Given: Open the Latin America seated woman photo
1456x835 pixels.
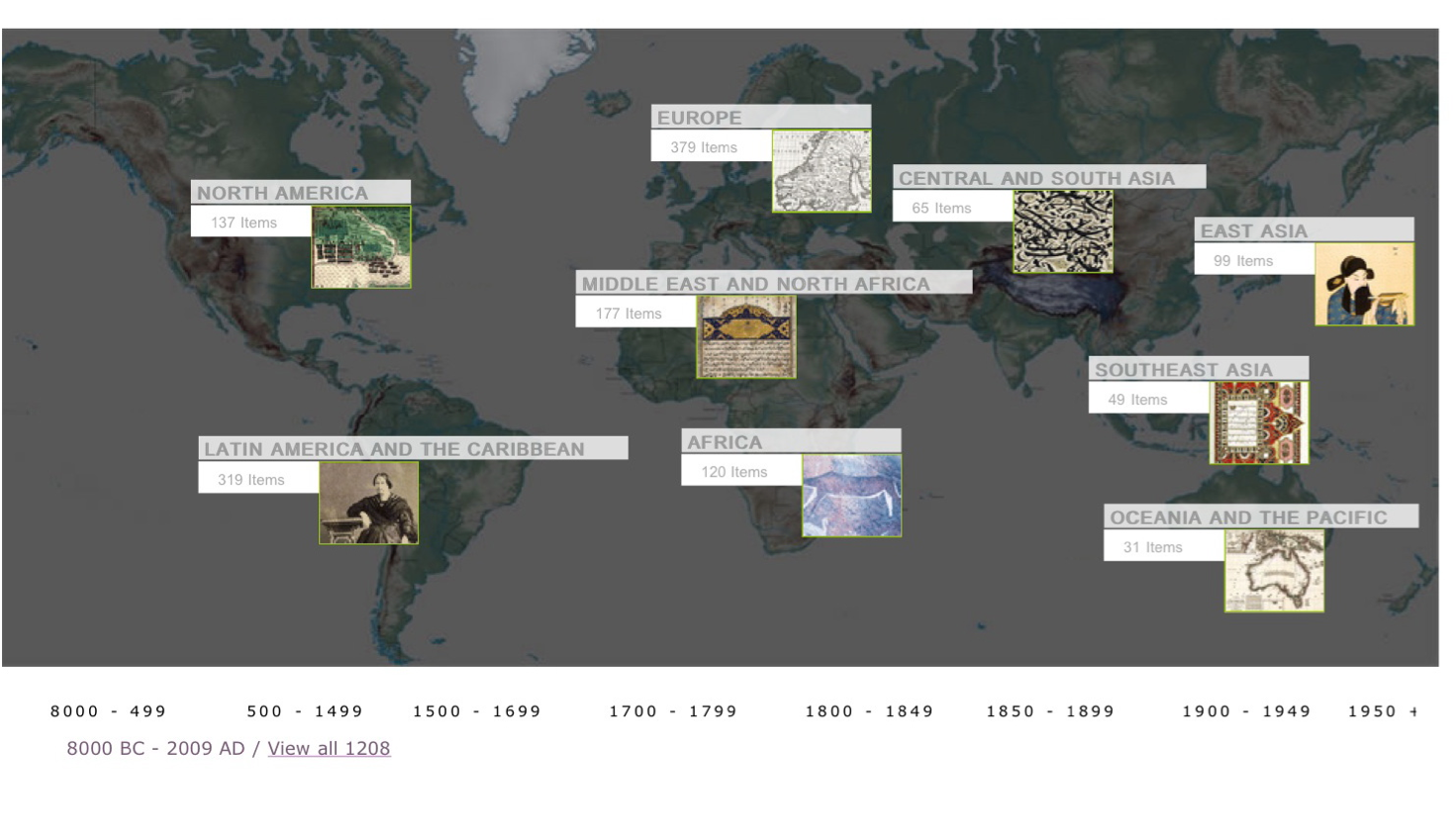Looking at the screenshot, I should pyautogui.click(x=369, y=503).
